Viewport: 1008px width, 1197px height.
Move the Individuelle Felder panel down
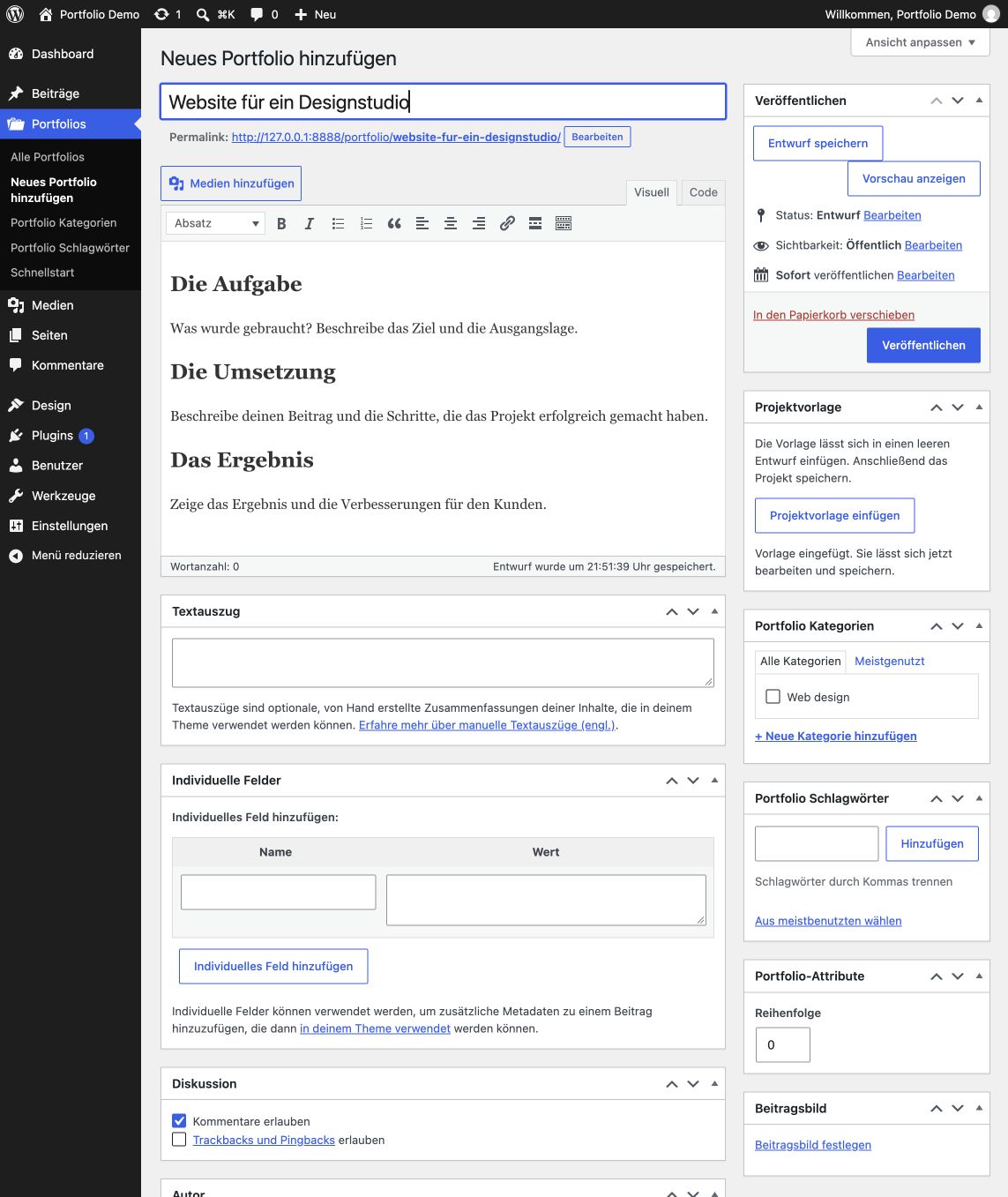[693, 781]
